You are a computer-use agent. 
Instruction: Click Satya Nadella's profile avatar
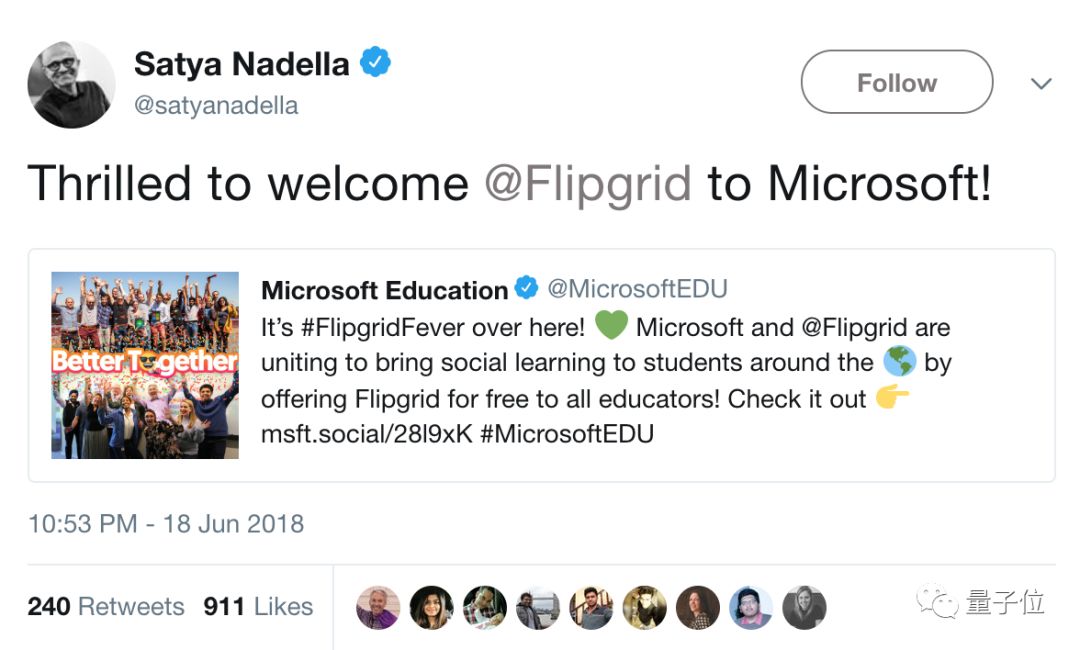tap(71, 84)
